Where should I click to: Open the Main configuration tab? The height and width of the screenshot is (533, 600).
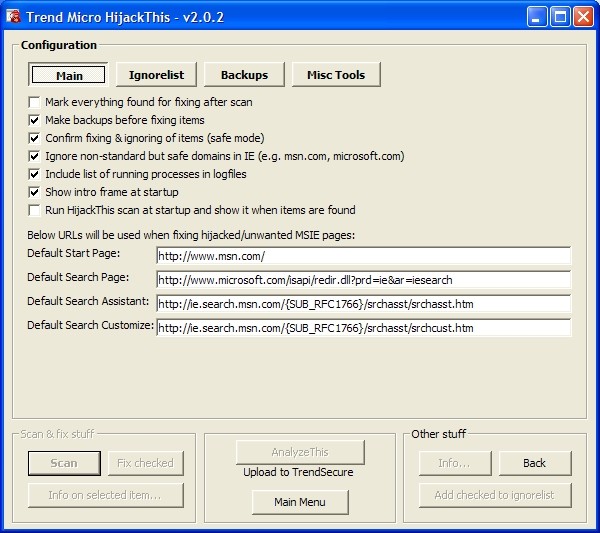68,75
